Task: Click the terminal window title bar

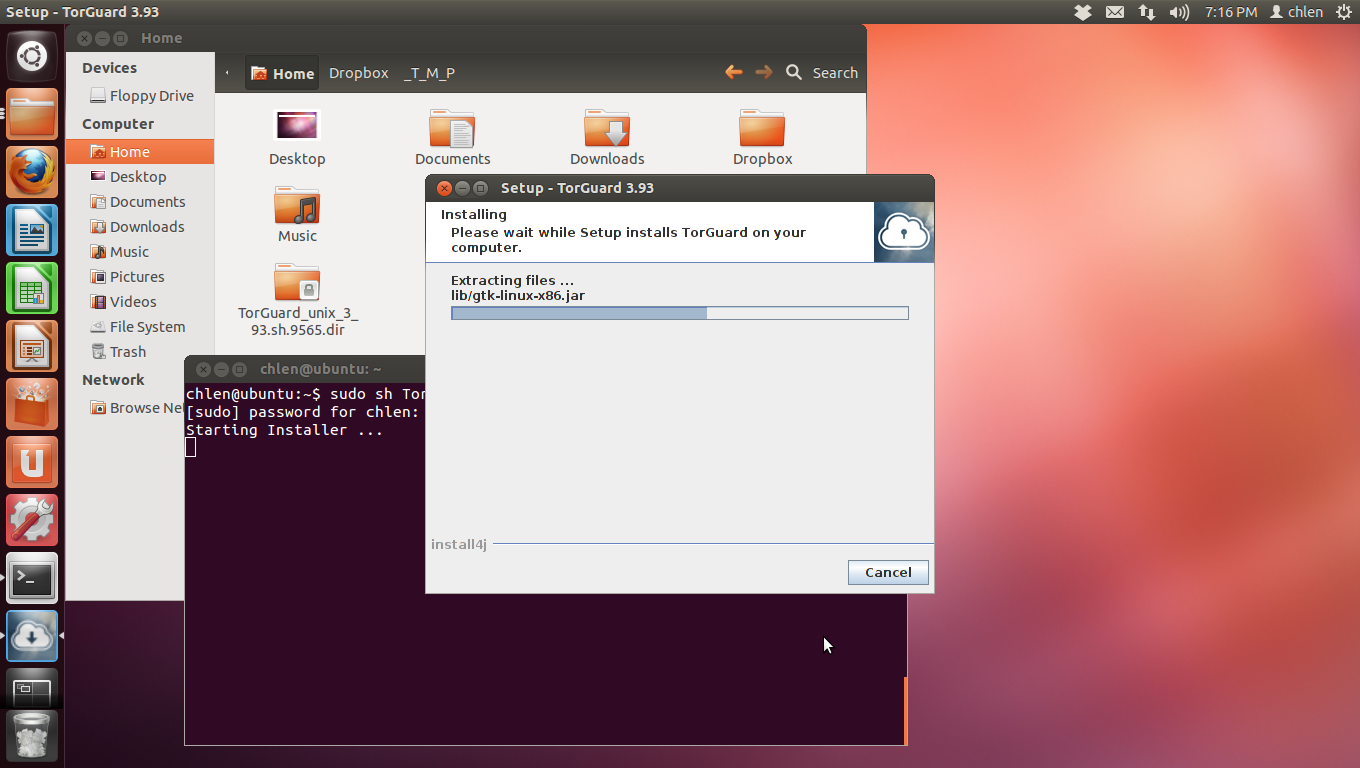Action: click(x=305, y=369)
